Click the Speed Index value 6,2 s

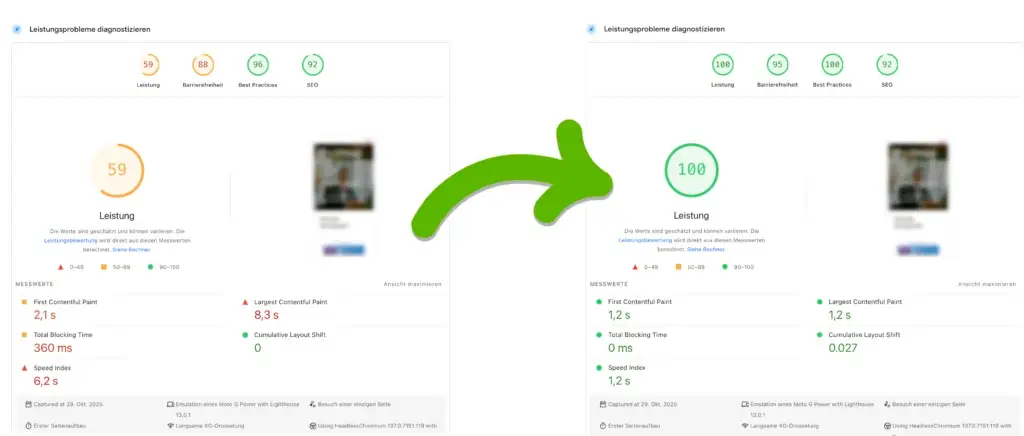point(46,381)
